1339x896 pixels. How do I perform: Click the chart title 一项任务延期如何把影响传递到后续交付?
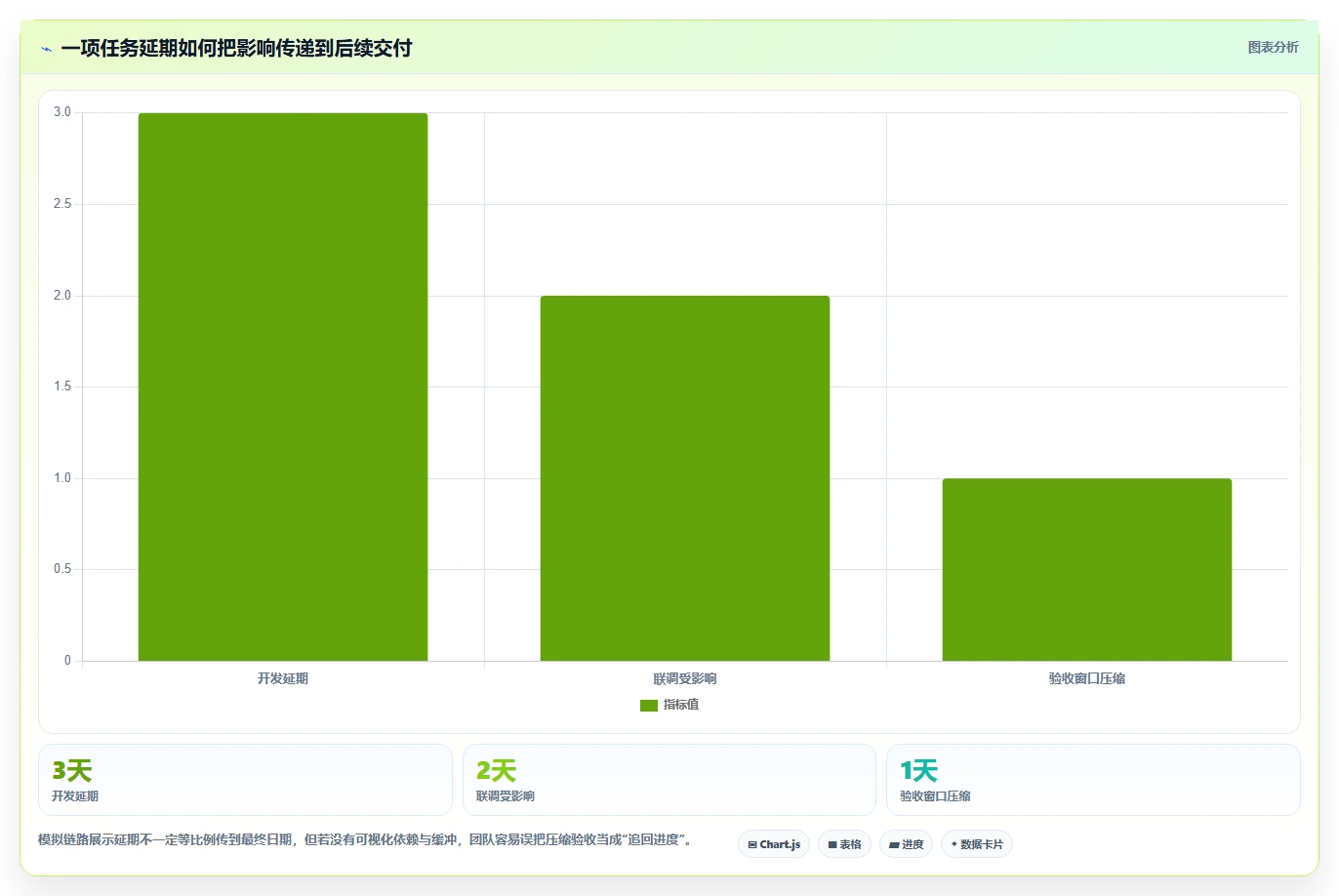[236, 48]
